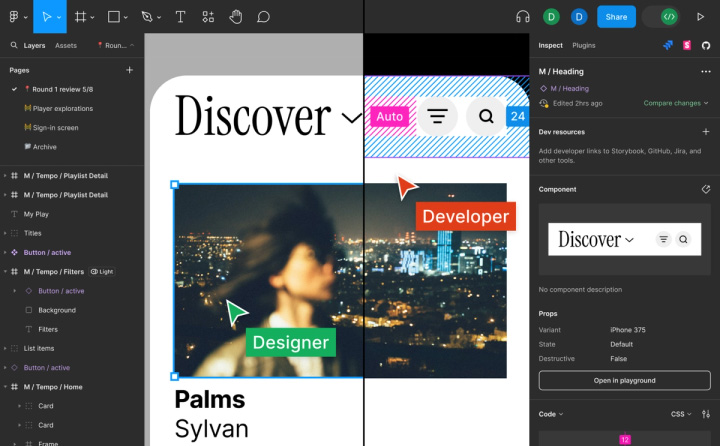The image size is (720, 446).
Task: Change the CSS language dropdown
Action: pos(681,414)
